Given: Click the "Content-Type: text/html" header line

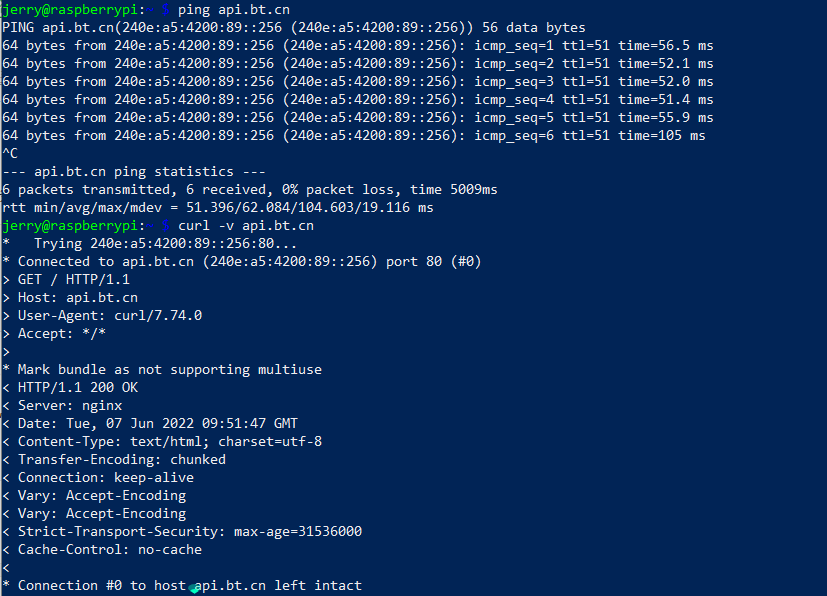Looking at the screenshot, I should click(170, 441).
